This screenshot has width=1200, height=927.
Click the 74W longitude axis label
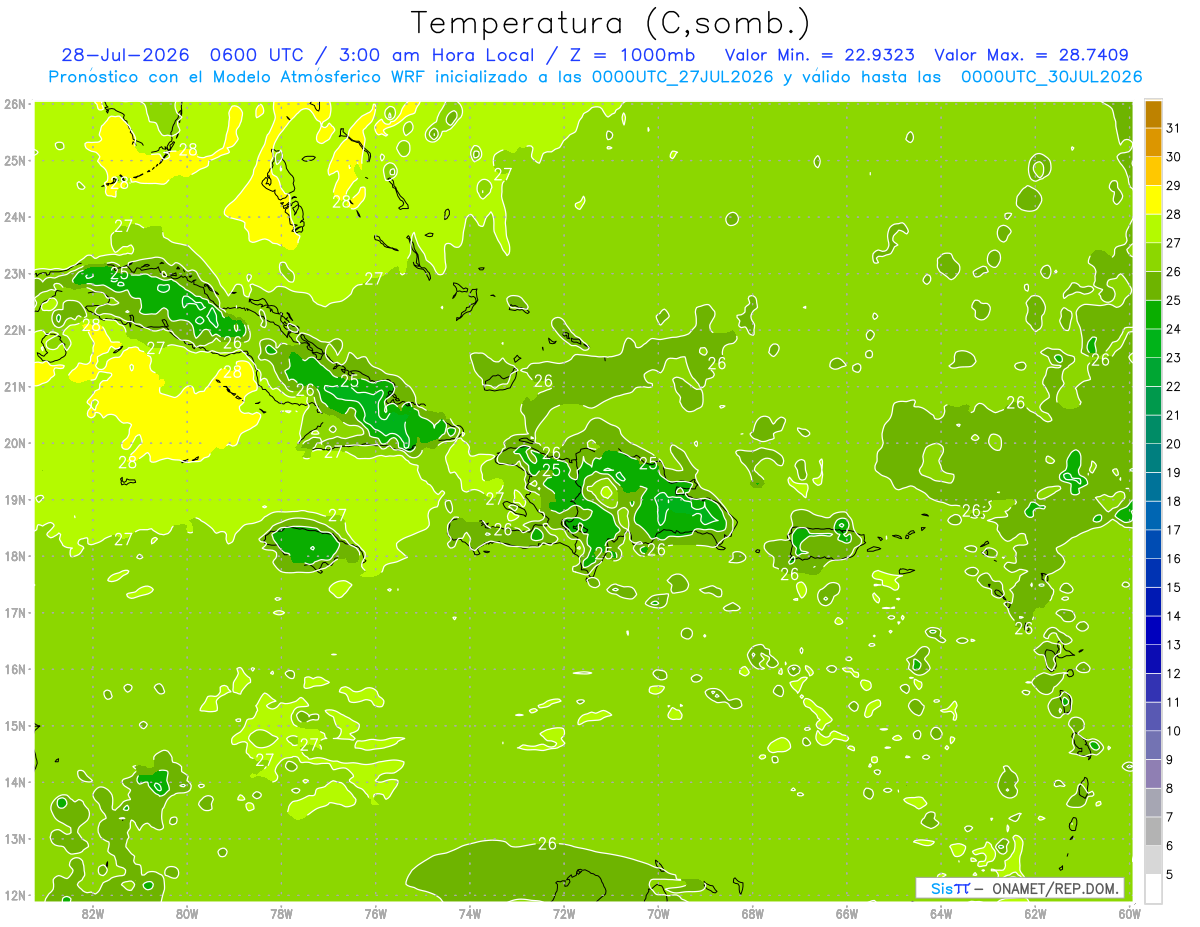pos(470,914)
